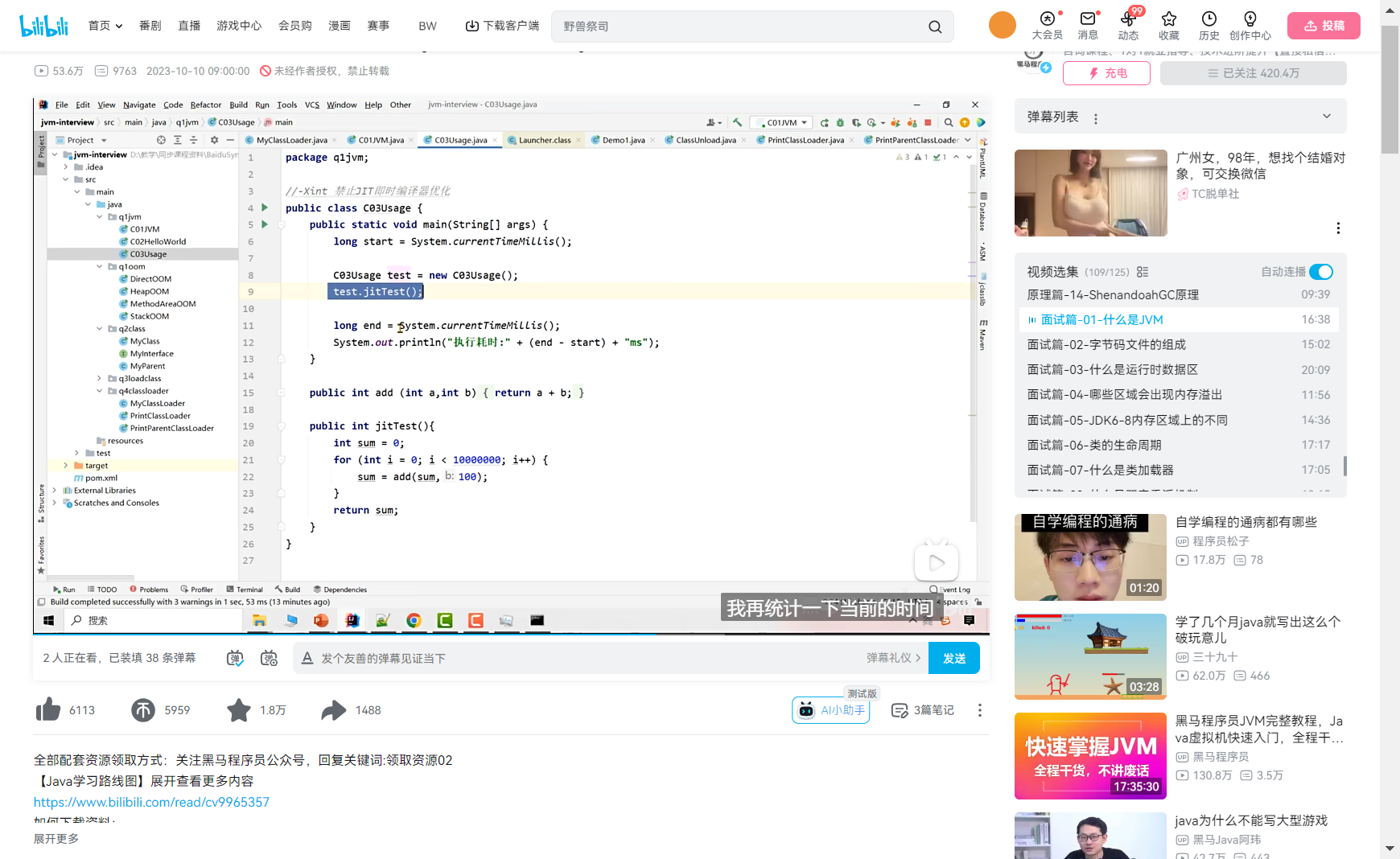This screenshot has height=859, width=1400.
Task: Run the C01JVM configuration with green run arrow
Action: (x=826, y=122)
